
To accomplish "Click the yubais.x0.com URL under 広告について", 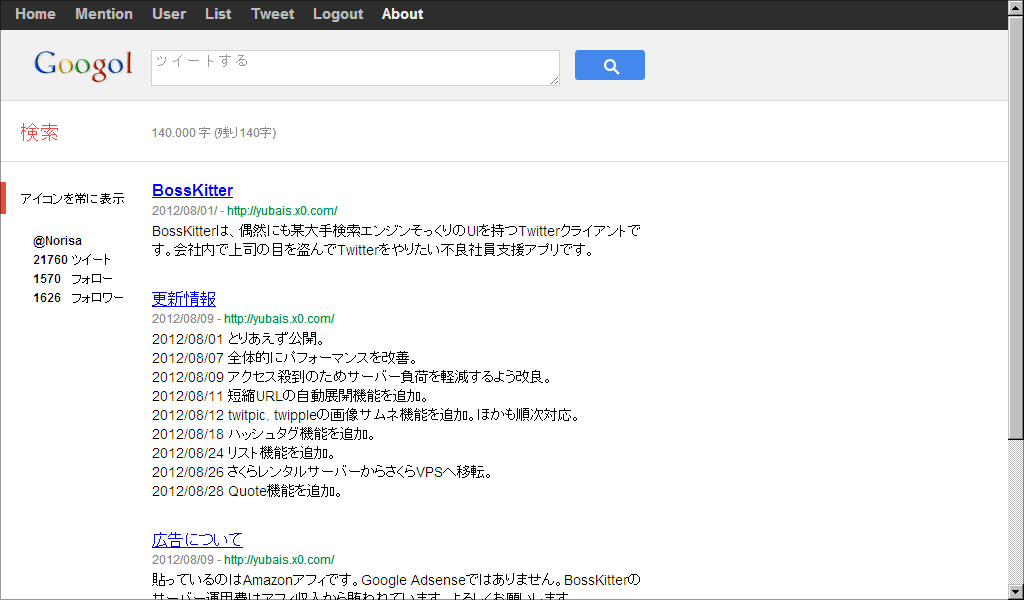I will [x=279, y=560].
